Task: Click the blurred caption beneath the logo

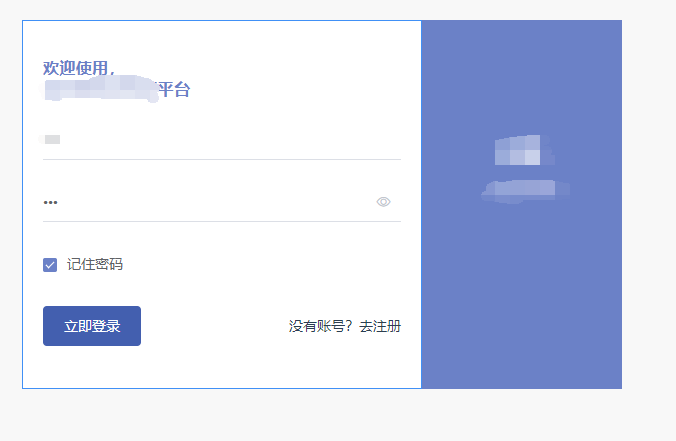Action: coord(526,191)
